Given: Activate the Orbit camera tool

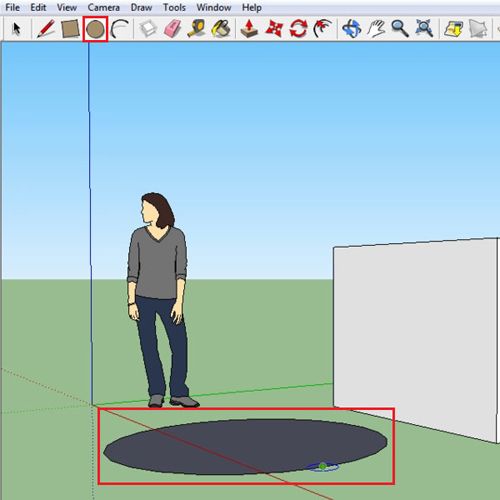Looking at the screenshot, I should point(352,29).
